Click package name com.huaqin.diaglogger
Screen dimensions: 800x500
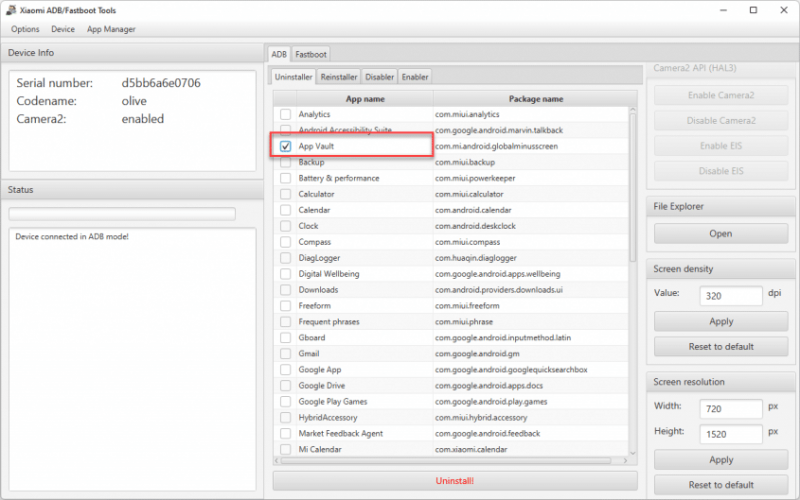tap(476, 258)
